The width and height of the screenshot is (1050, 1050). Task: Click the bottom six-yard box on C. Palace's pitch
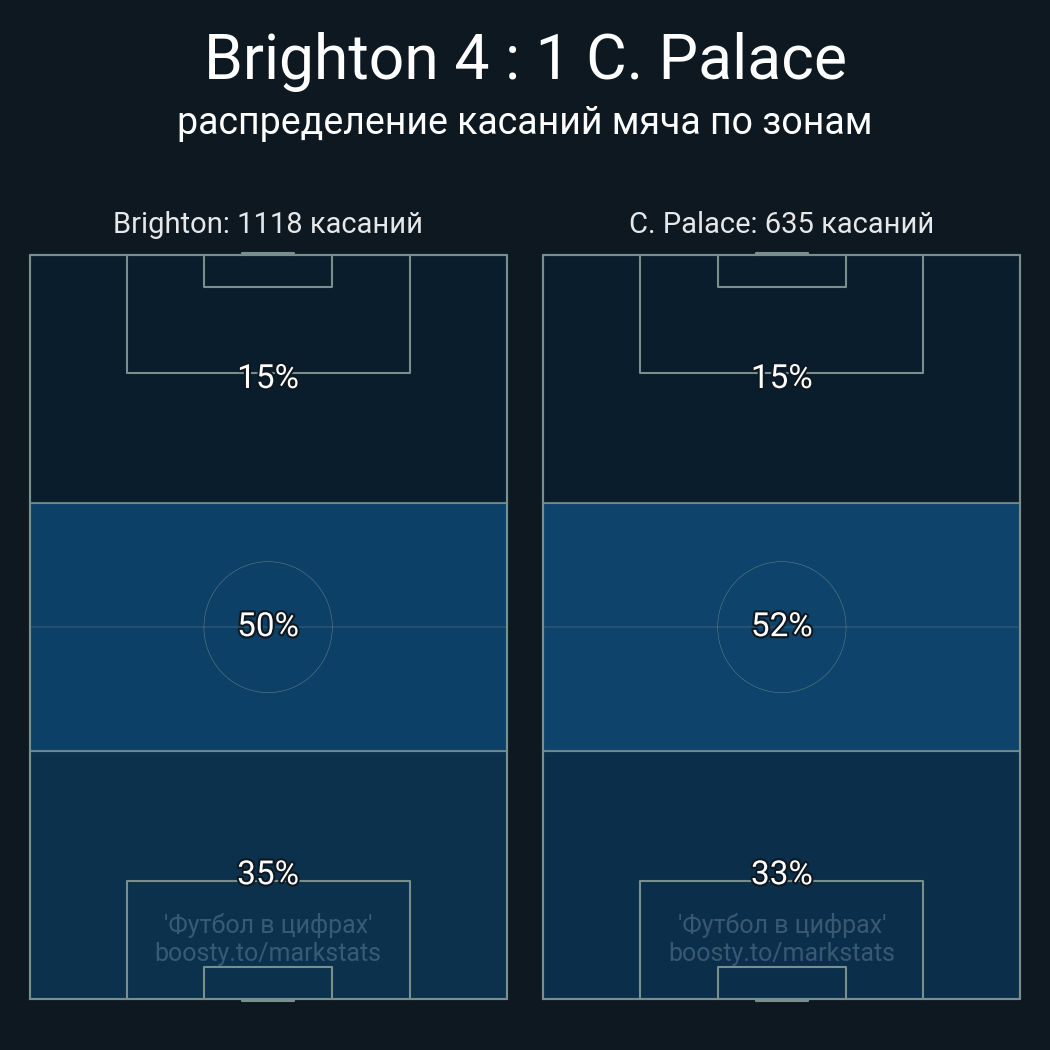click(x=781, y=983)
